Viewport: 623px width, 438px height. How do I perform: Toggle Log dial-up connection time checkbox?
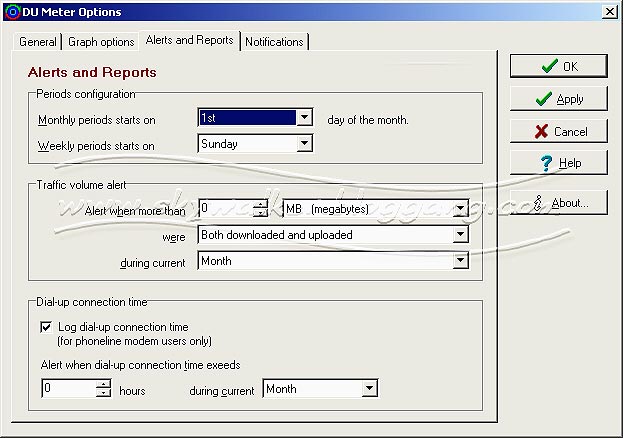[x=46, y=327]
